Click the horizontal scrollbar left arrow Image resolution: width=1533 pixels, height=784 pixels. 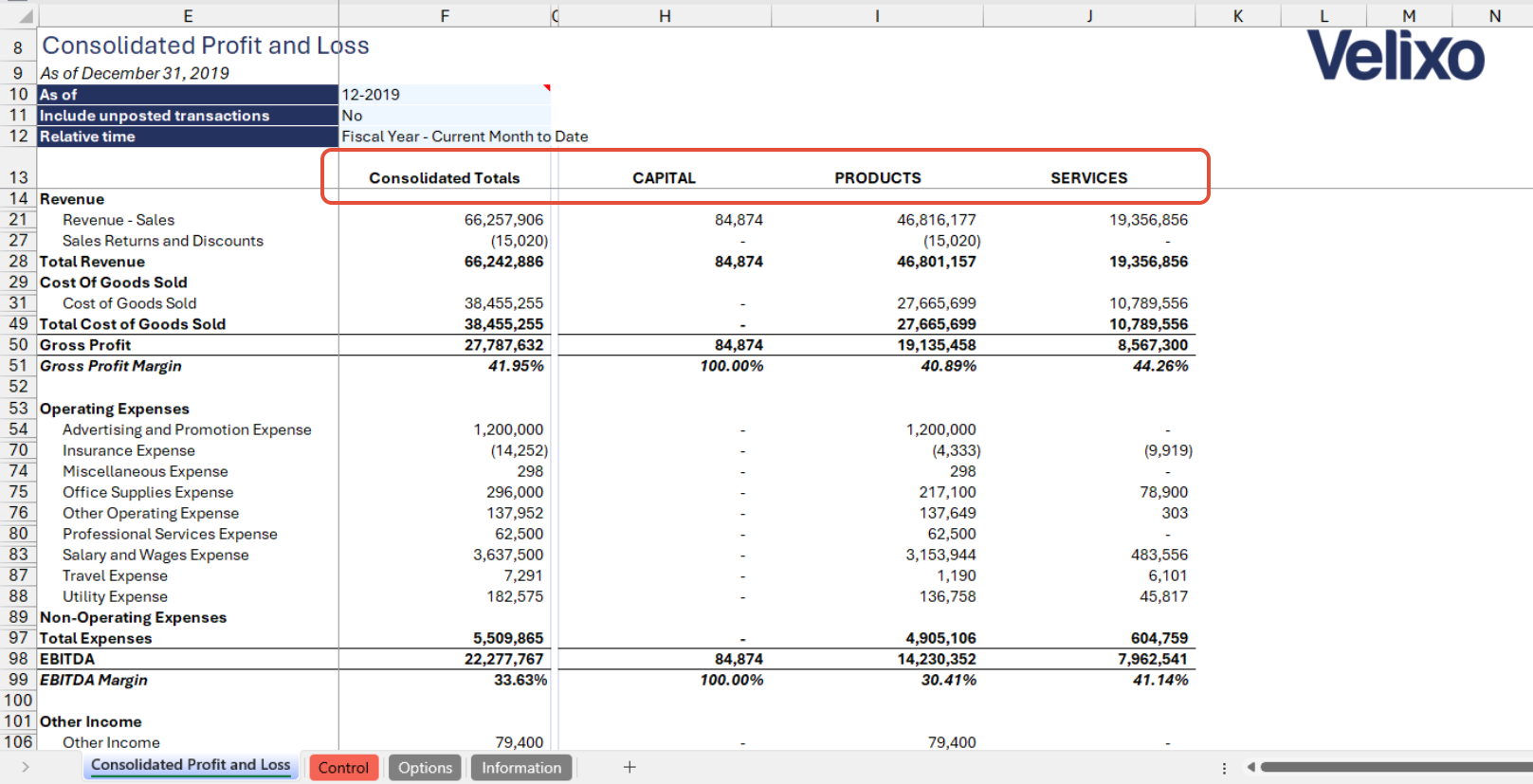click(x=1251, y=767)
